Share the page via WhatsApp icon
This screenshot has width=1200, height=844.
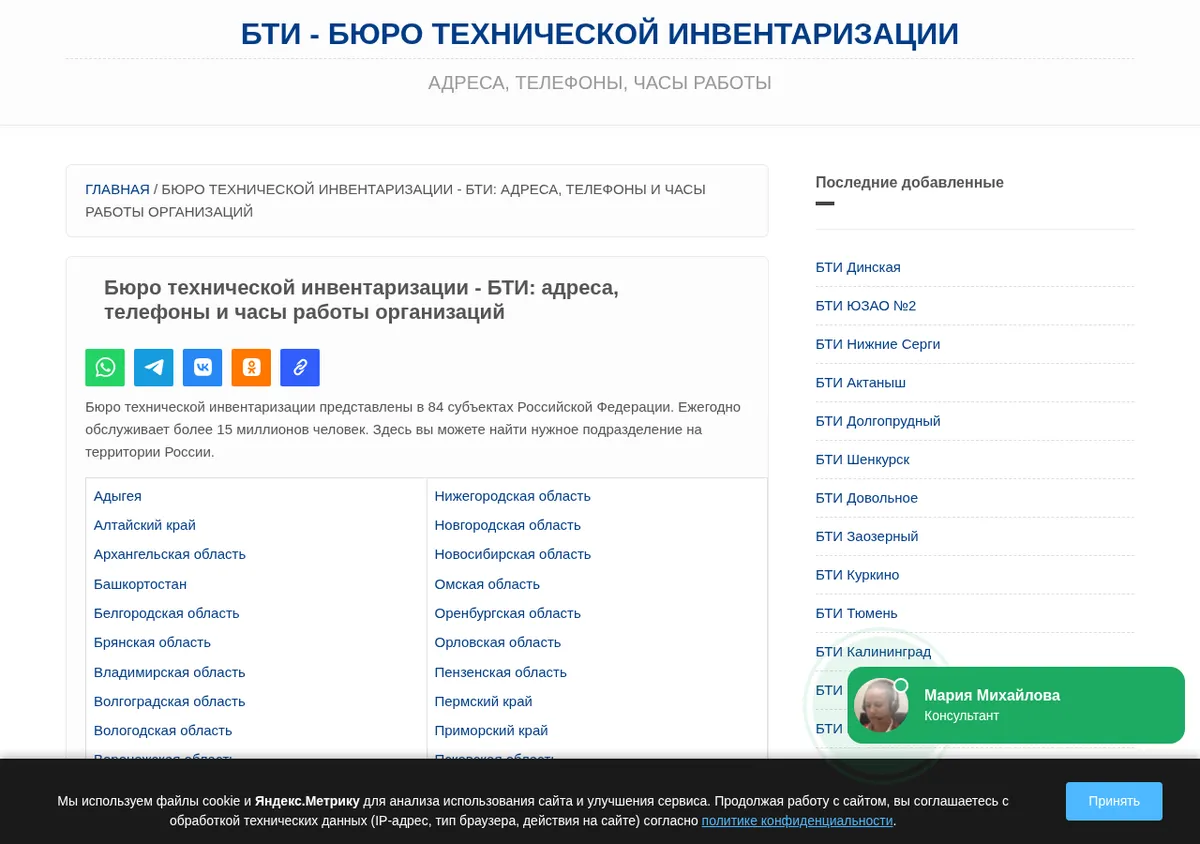(x=105, y=367)
